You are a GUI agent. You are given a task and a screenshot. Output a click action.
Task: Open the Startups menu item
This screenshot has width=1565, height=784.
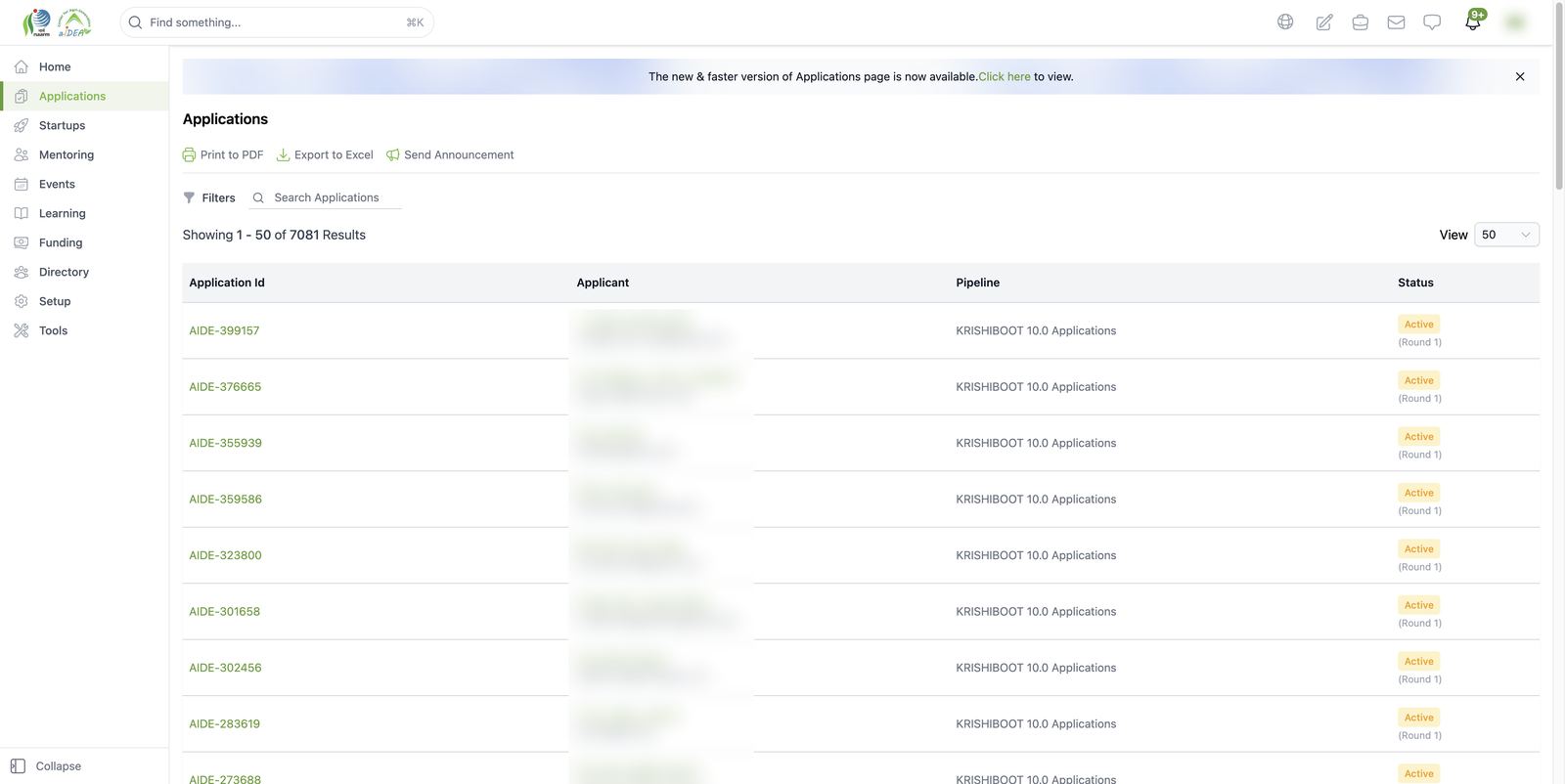62,125
